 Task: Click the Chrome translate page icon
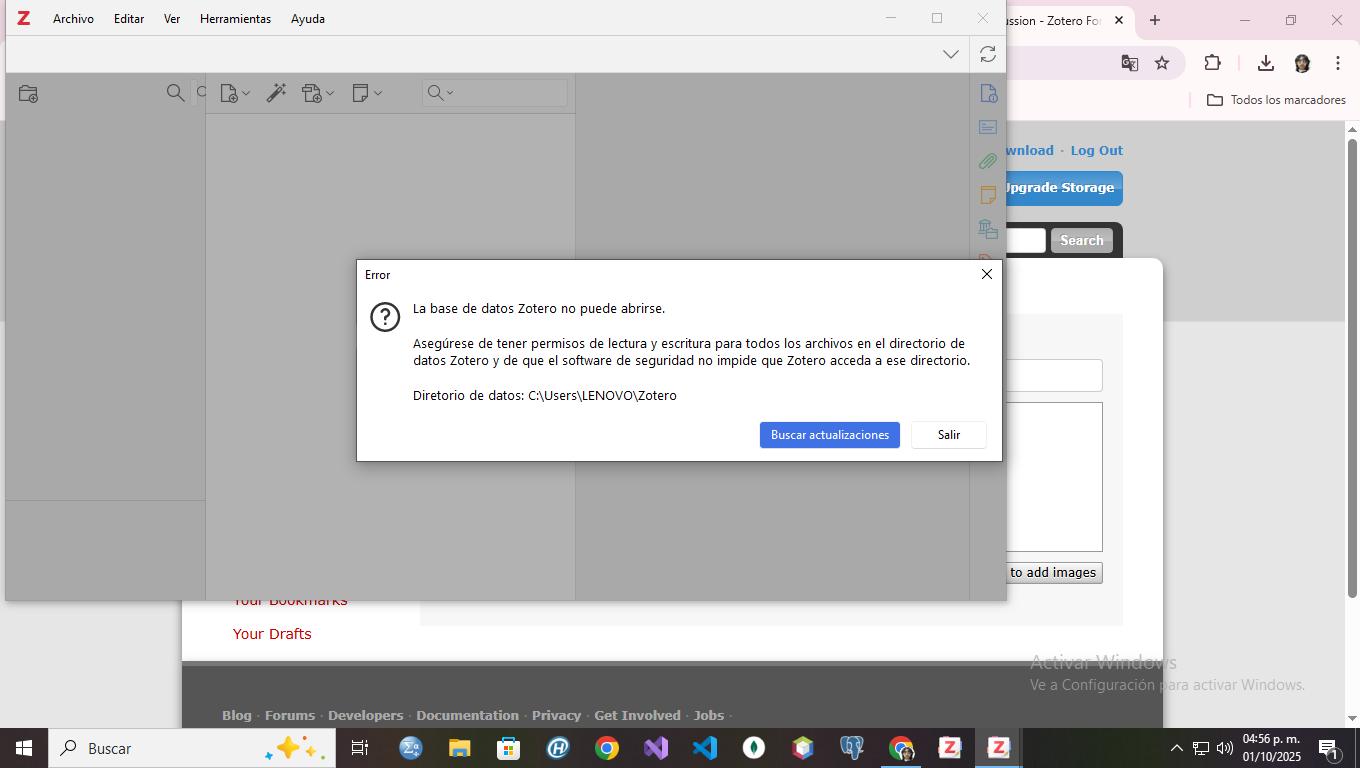click(1130, 63)
